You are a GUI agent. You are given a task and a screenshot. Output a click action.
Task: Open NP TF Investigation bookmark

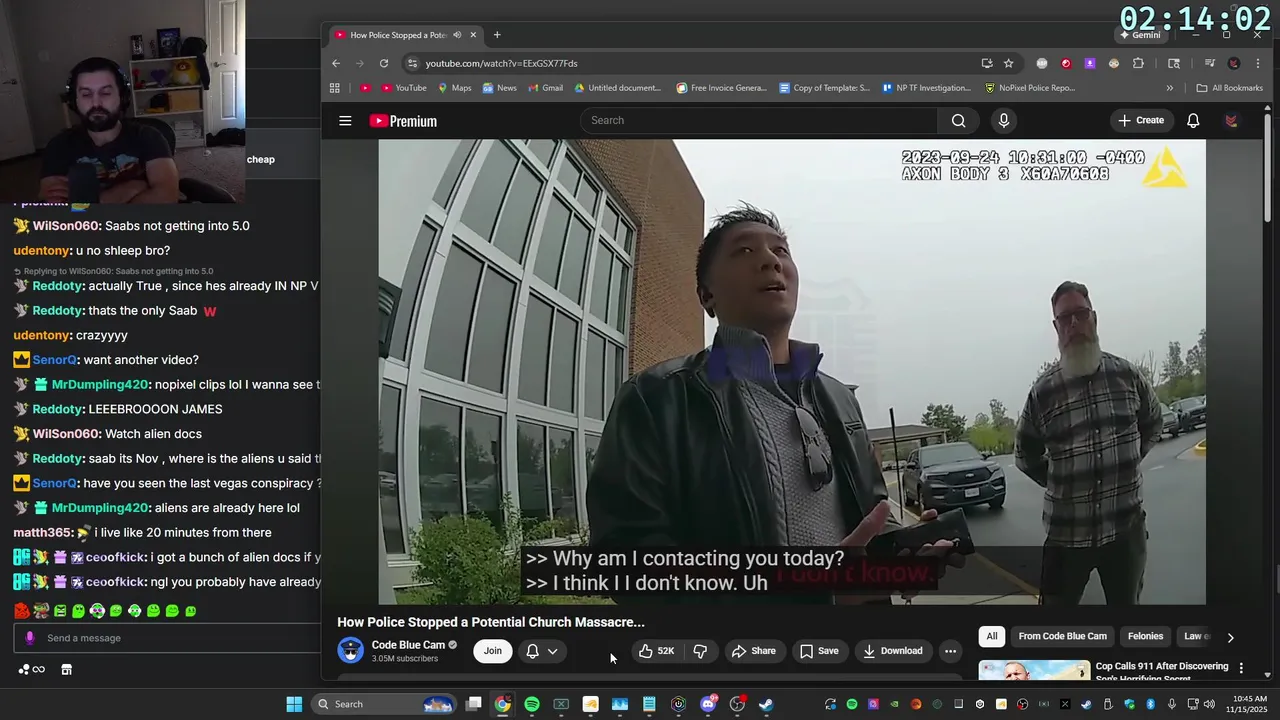[x=926, y=88]
